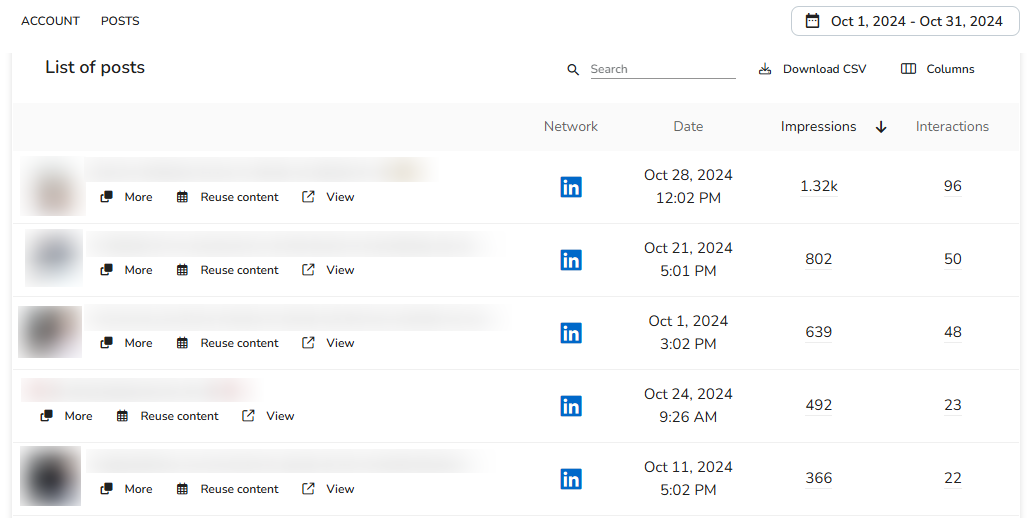Open external View icon for Oct 21 post
The width and height of the screenshot is (1030, 518).
(x=308, y=269)
